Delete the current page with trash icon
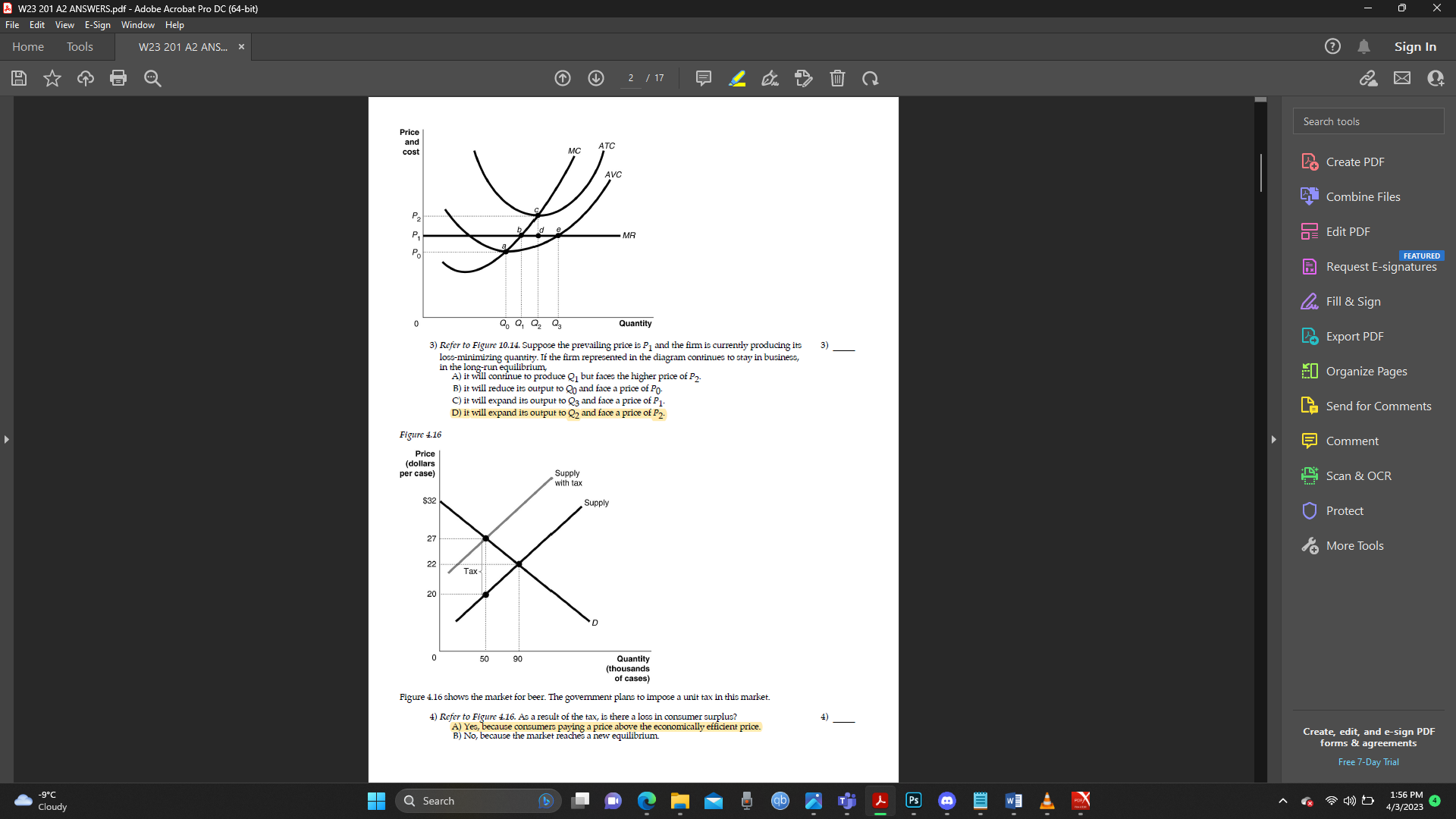Viewport: 1456px width, 819px height. click(x=837, y=78)
